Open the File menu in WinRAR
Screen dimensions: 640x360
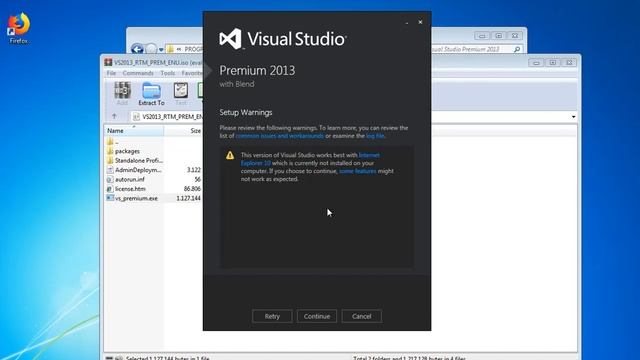click(111, 73)
